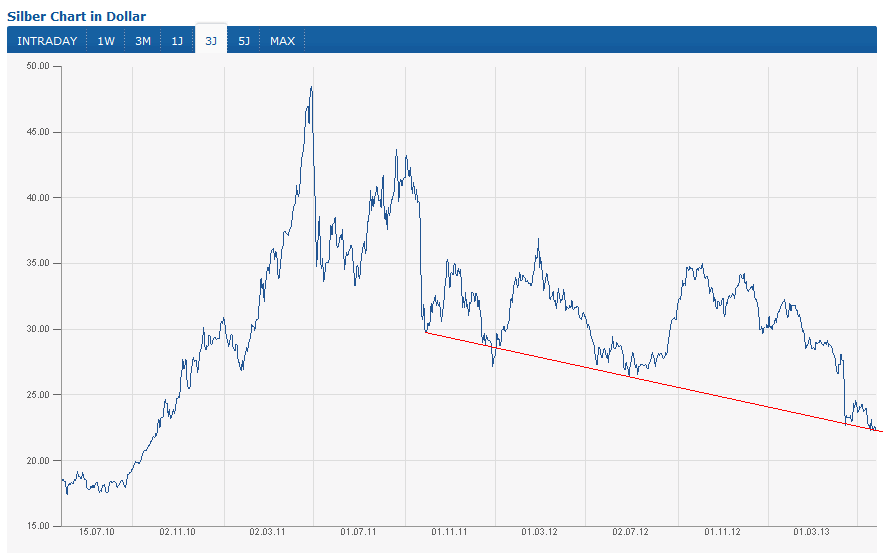The height and width of the screenshot is (557, 883).
Task: Click the 20.00 price axis label
Action: (x=37, y=460)
